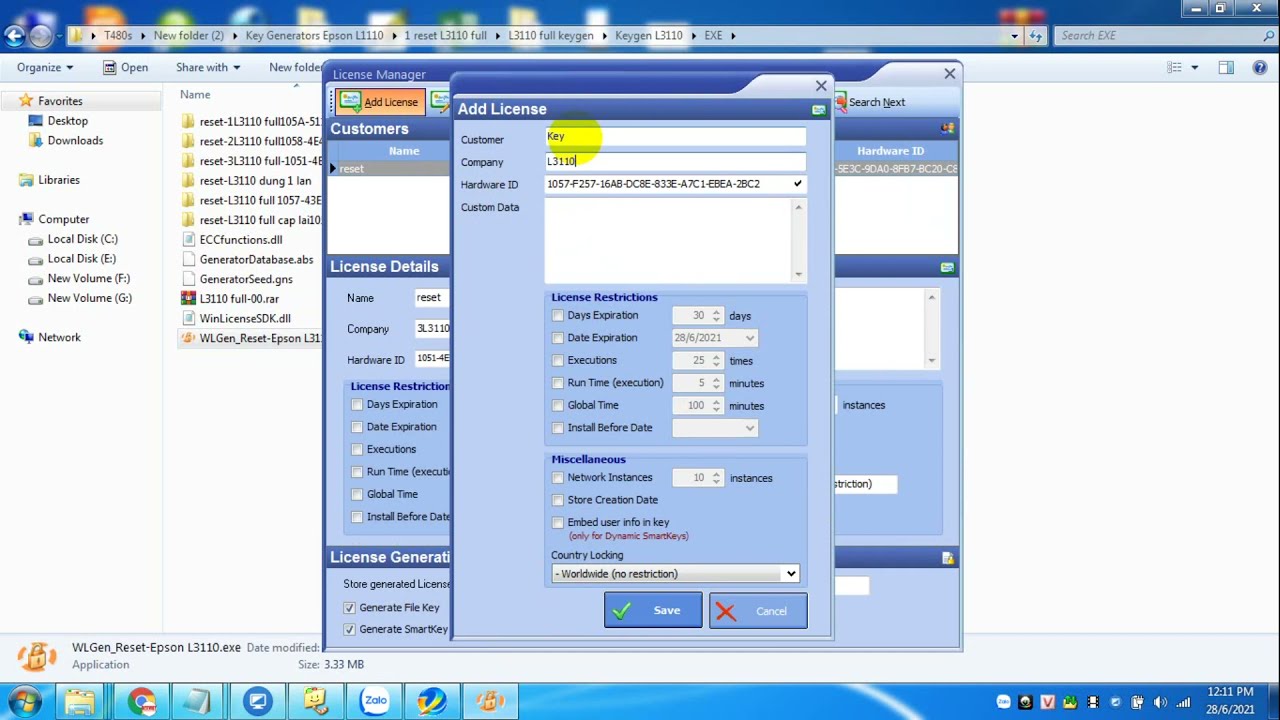Click the Company input field
The image size is (1280, 720).
point(675,161)
